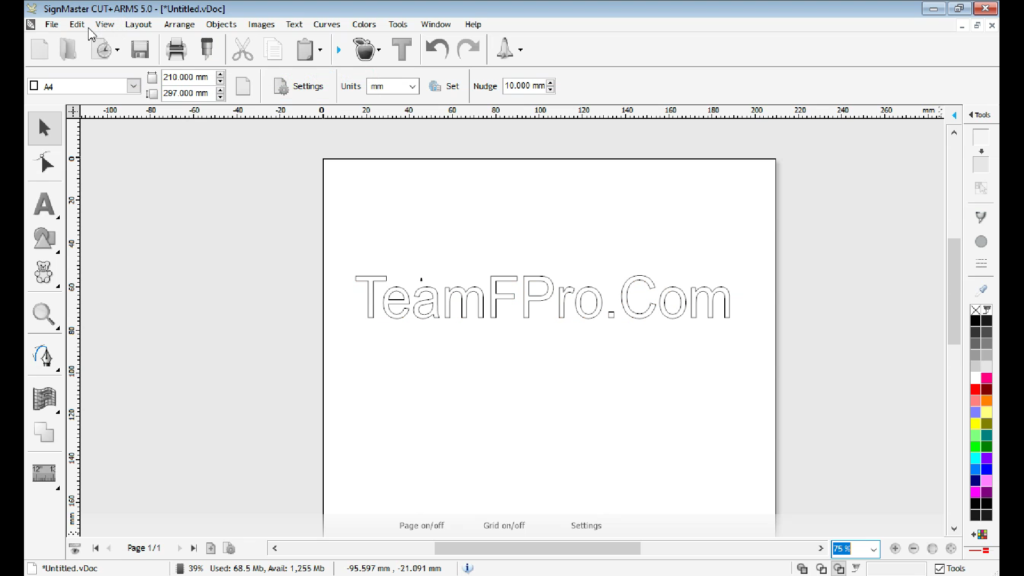Image resolution: width=1024 pixels, height=576 pixels.
Task: Undo the last action
Action: pyautogui.click(x=437, y=50)
